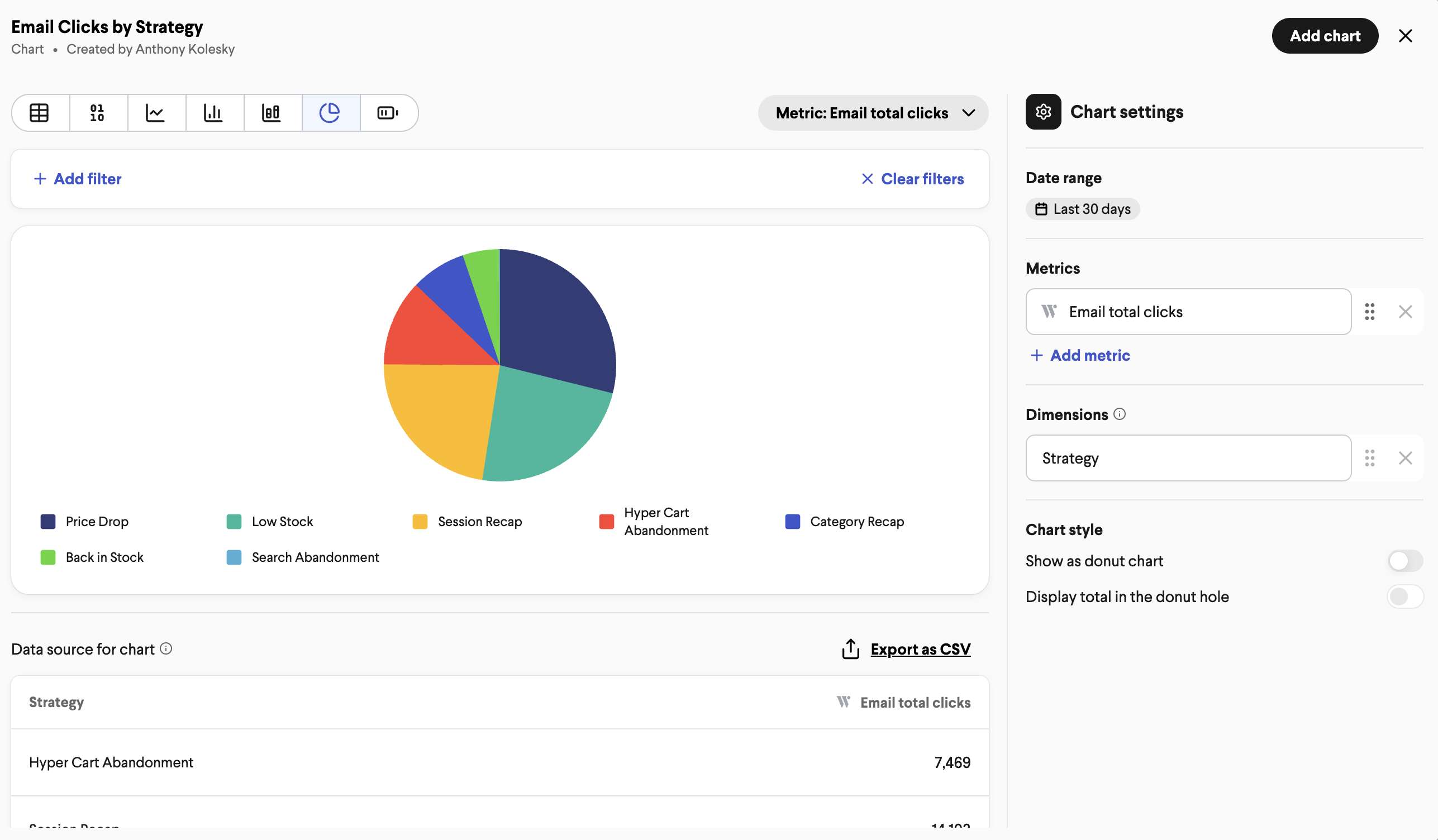Click the Email total clicks column header
The image size is (1438, 840).
point(915,702)
